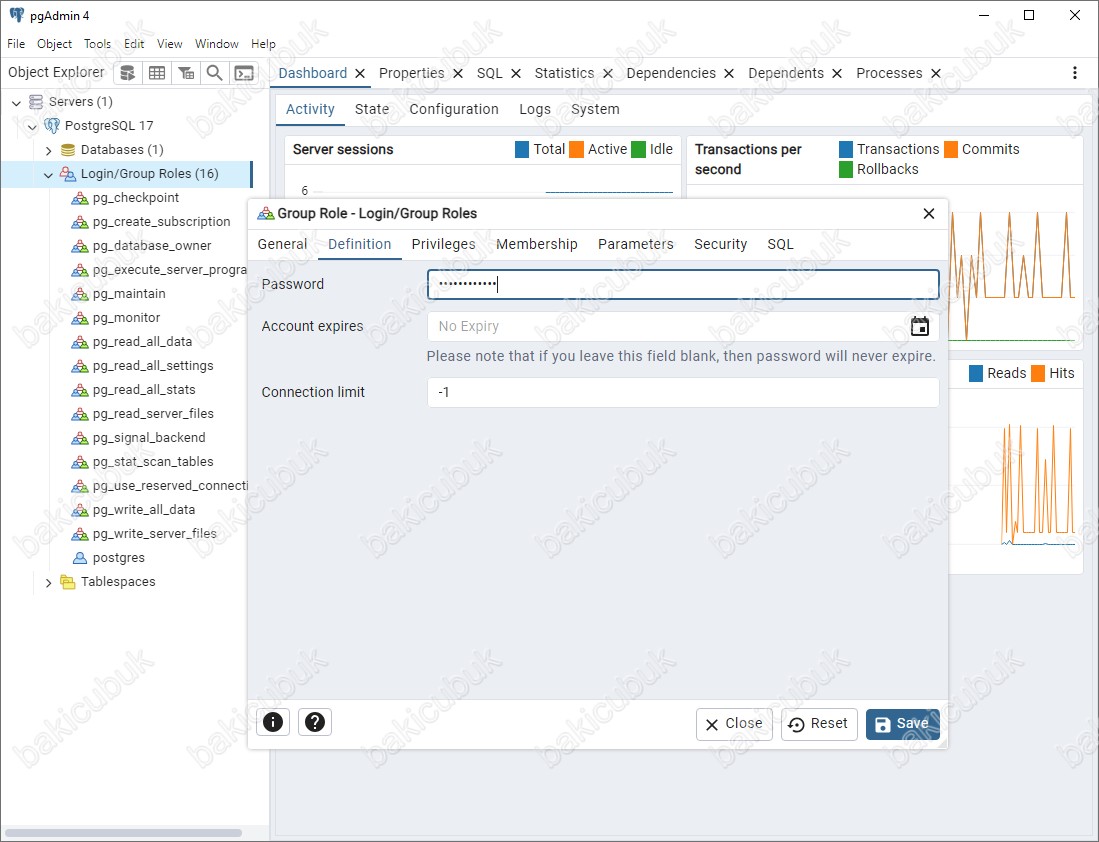The height and width of the screenshot is (842, 1099).
Task: Click the Filtered Rows toolbar icon
Action: [186, 73]
